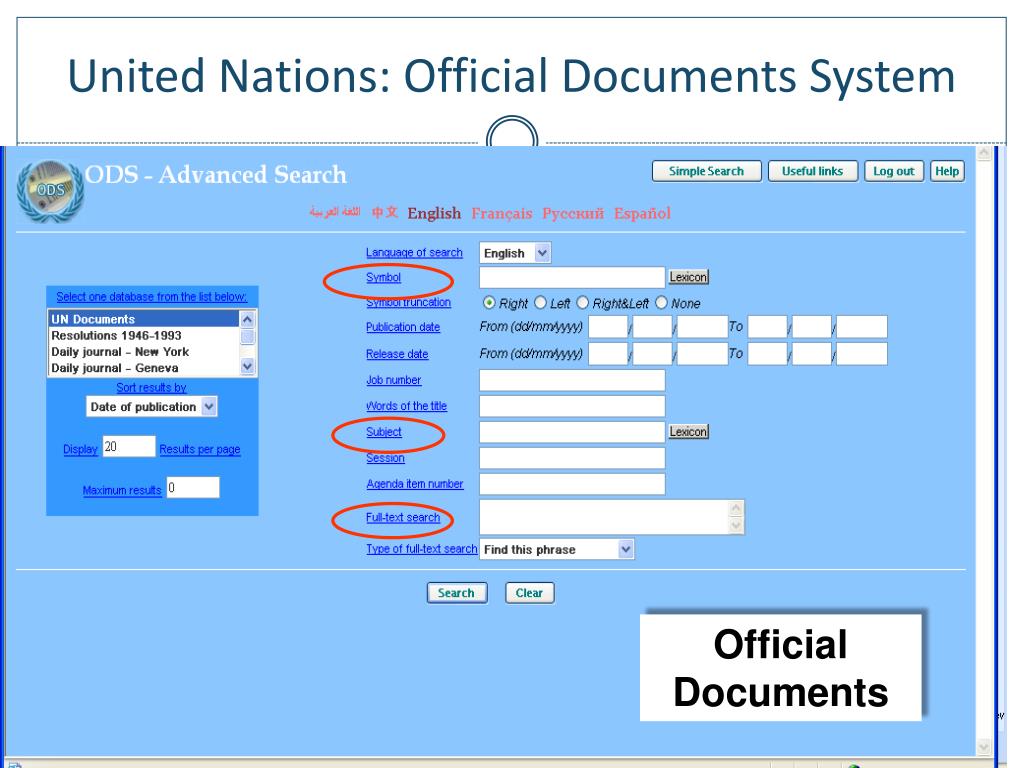1024x768 pixels.
Task: Open Useful links page
Action: [x=812, y=171]
